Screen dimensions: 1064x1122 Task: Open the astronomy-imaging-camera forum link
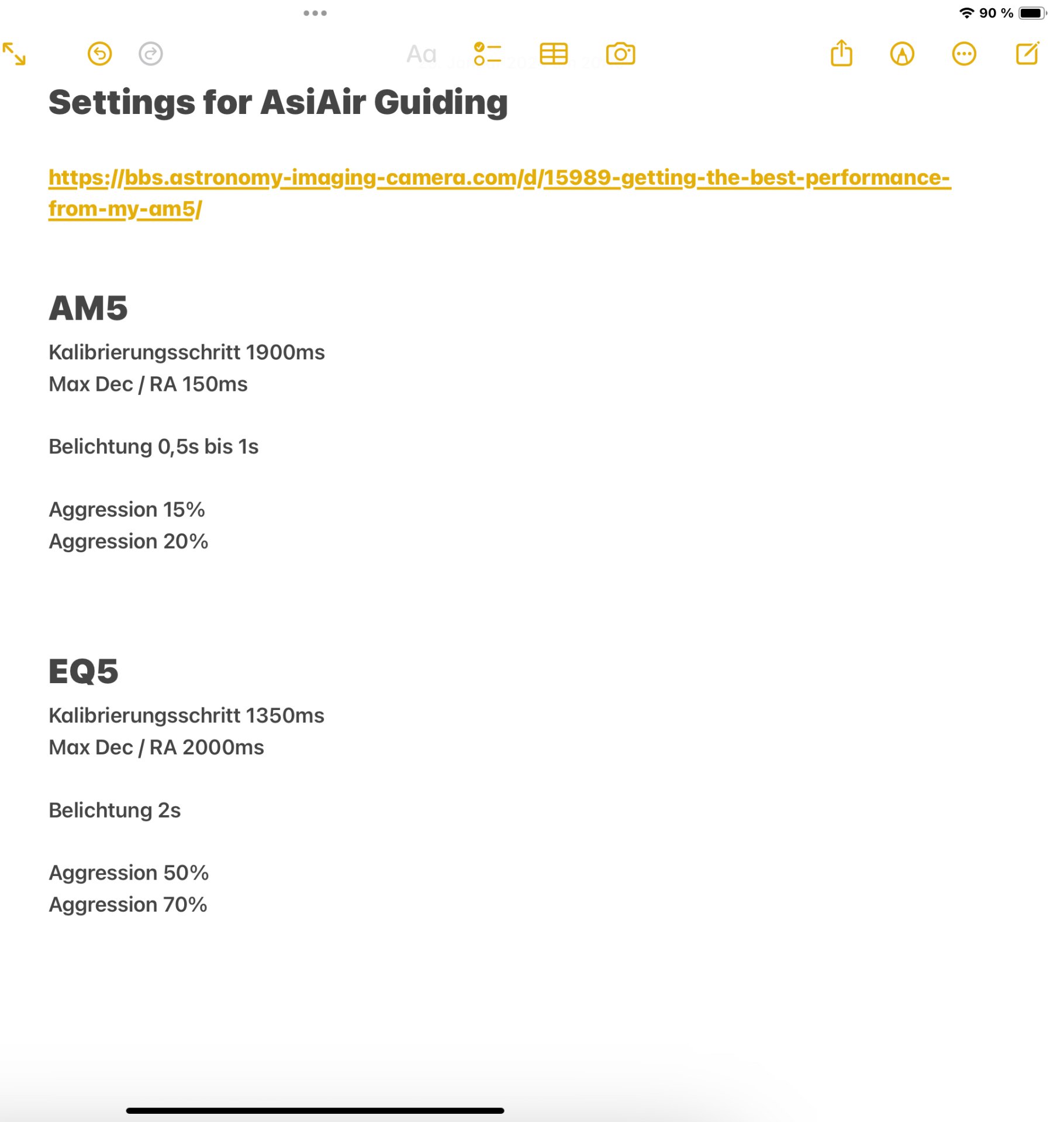tap(500, 178)
